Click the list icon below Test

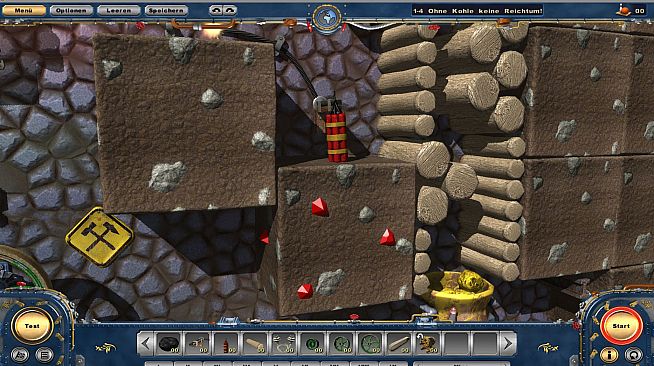click(44, 355)
